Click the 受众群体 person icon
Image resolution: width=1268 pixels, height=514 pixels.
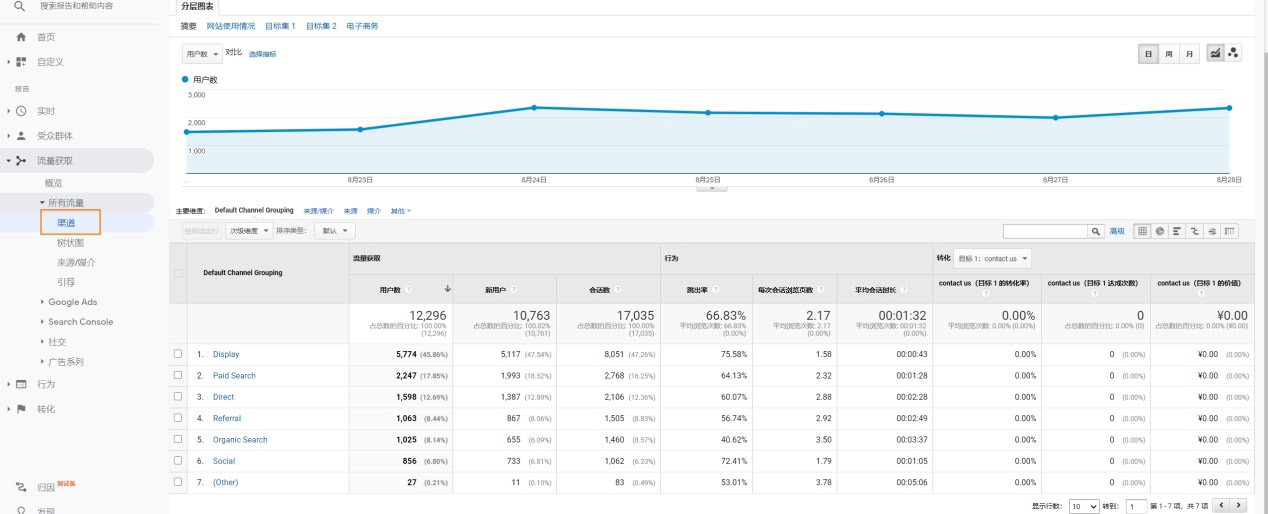tap(21, 135)
